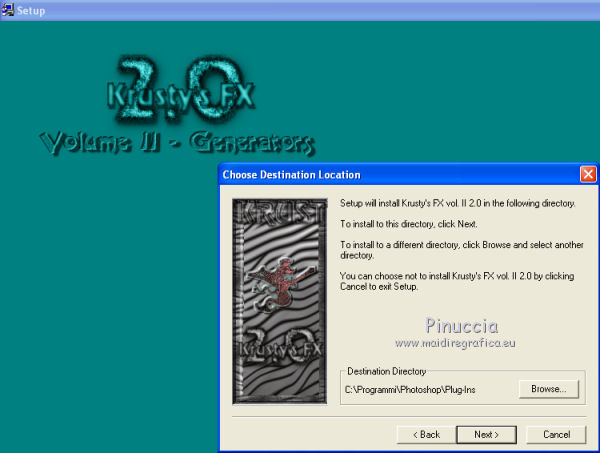This screenshot has width=600, height=453.
Task: Go back with the Back button
Action: tap(426, 435)
